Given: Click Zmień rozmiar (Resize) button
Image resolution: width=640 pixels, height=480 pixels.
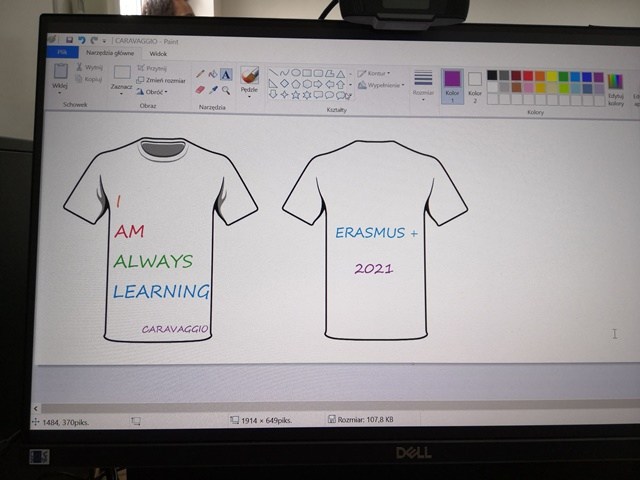Looking at the screenshot, I should tap(161, 80).
